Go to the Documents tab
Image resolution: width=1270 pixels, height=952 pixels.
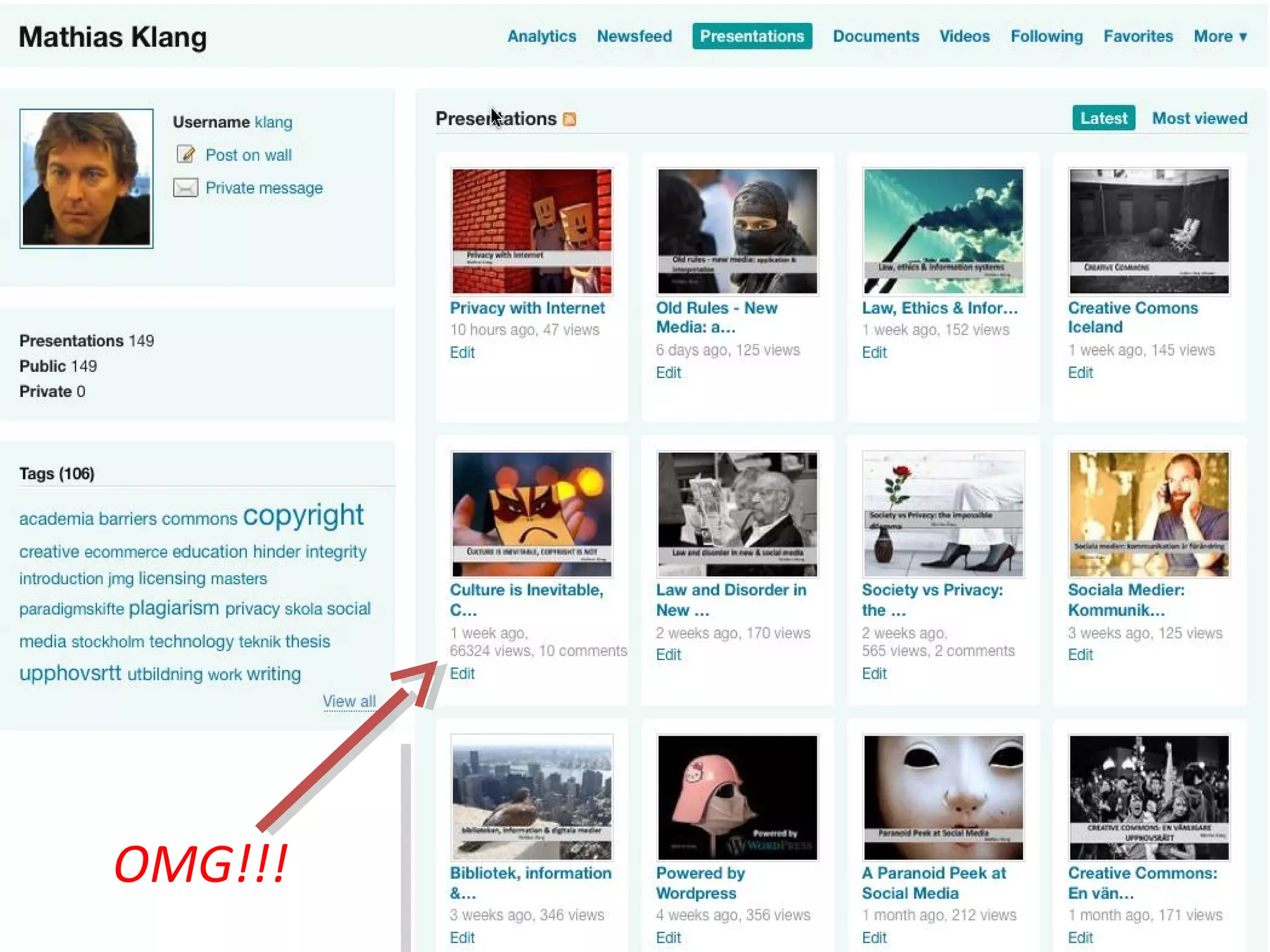pos(875,37)
